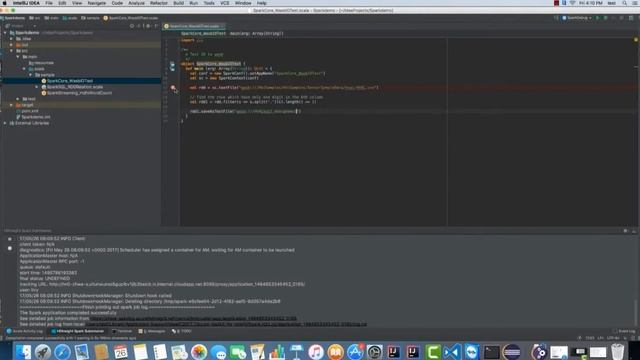Click the build icon left of the run configuration
The height and width of the screenshot is (360, 640).
[x=556, y=18]
